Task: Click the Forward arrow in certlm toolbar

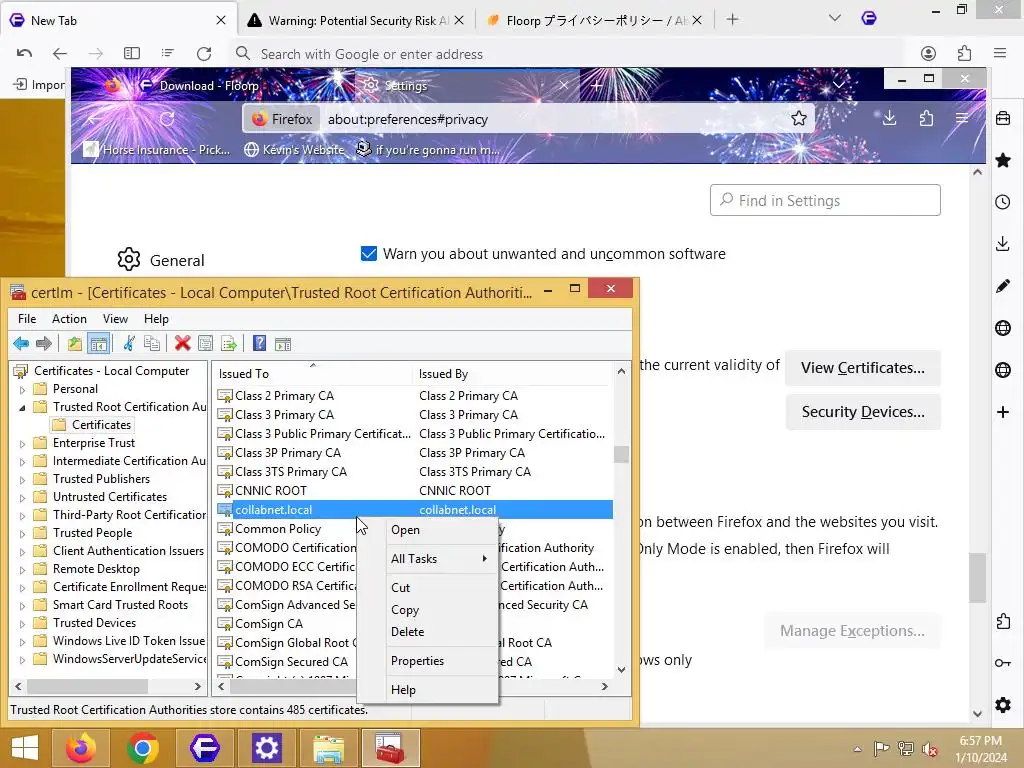Action: (x=44, y=344)
